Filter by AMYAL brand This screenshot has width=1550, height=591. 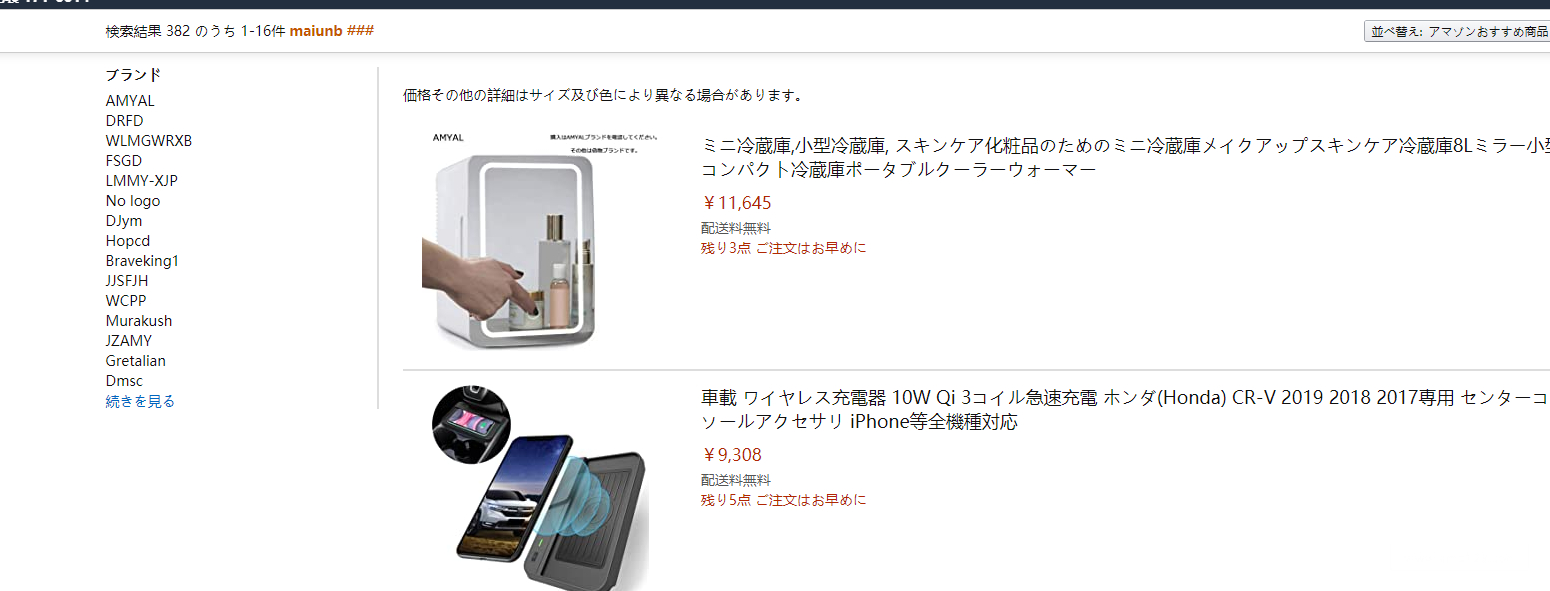pyautogui.click(x=130, y=101)
